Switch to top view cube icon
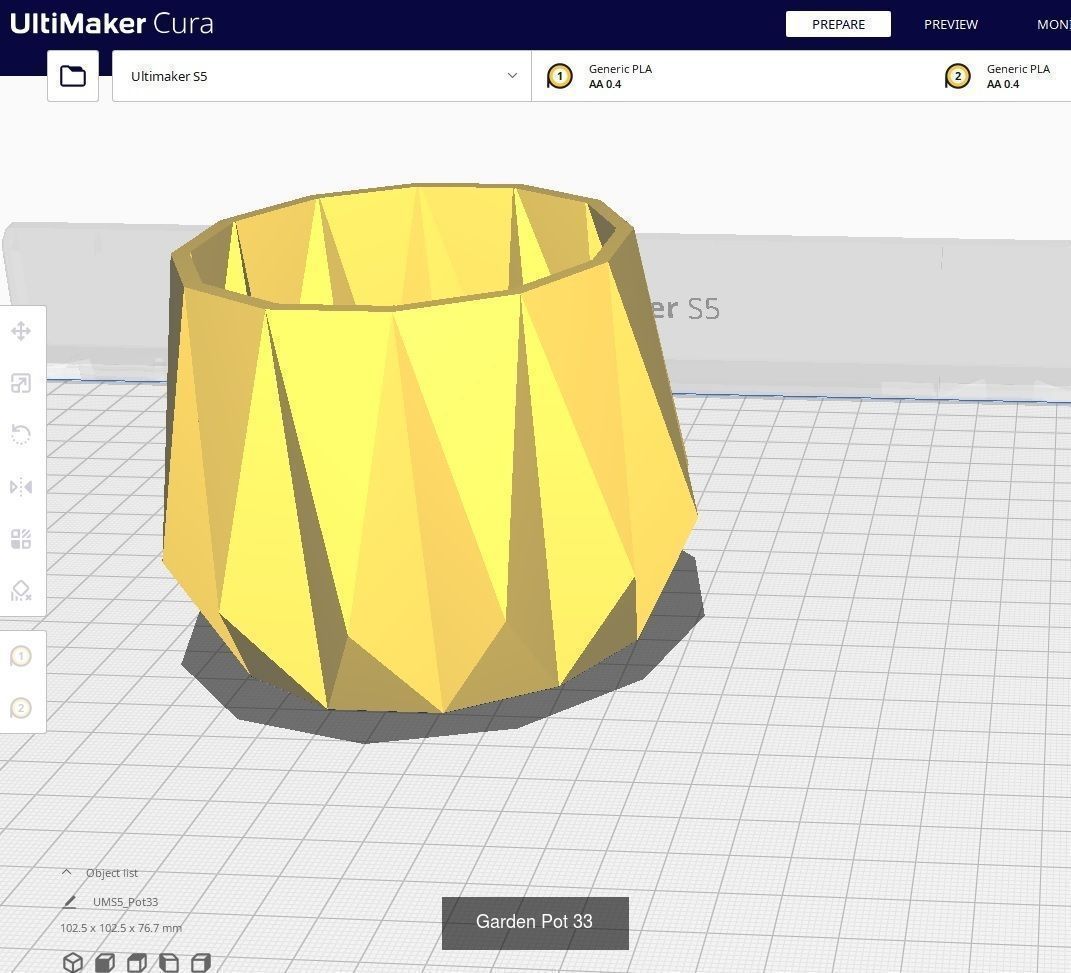1071x973 pixels. (x=137, y=962)
